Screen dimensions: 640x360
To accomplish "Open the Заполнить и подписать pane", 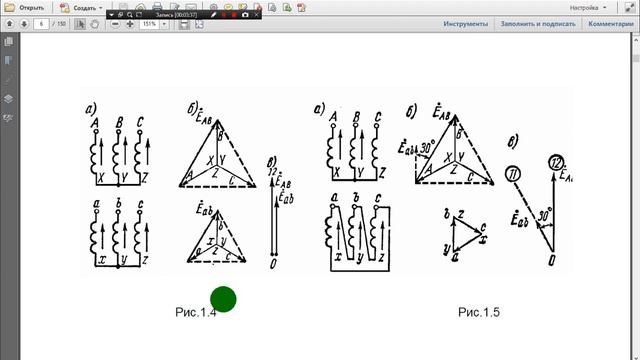I will click(x=538, y=24).
